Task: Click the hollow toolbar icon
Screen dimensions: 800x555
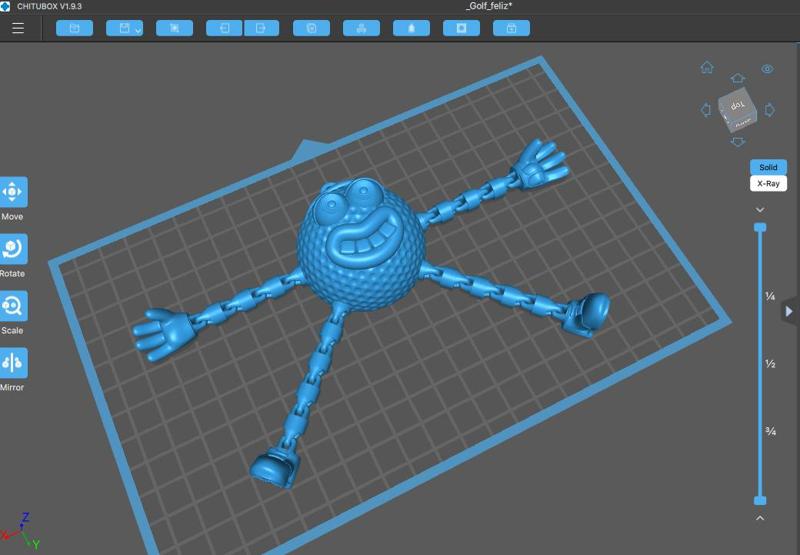Action: tap(461, 28)
